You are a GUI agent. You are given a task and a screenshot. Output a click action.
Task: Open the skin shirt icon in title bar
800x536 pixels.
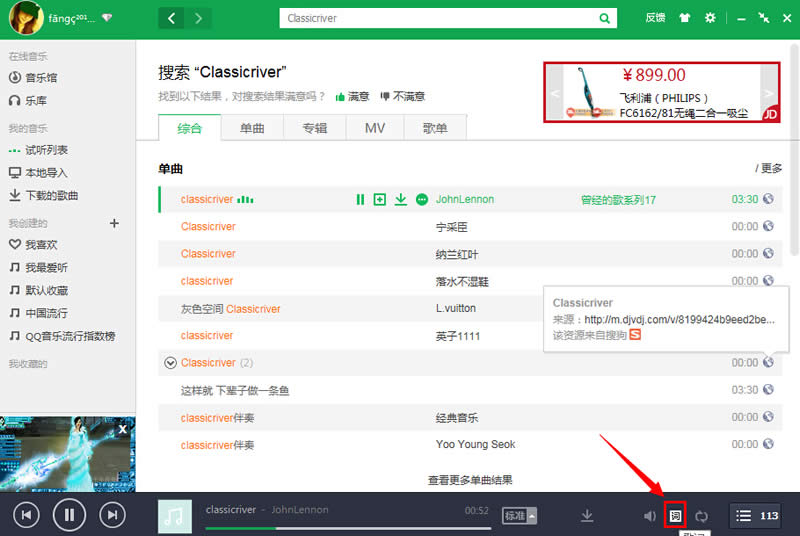pyautogui.click(x=684, y=18)
